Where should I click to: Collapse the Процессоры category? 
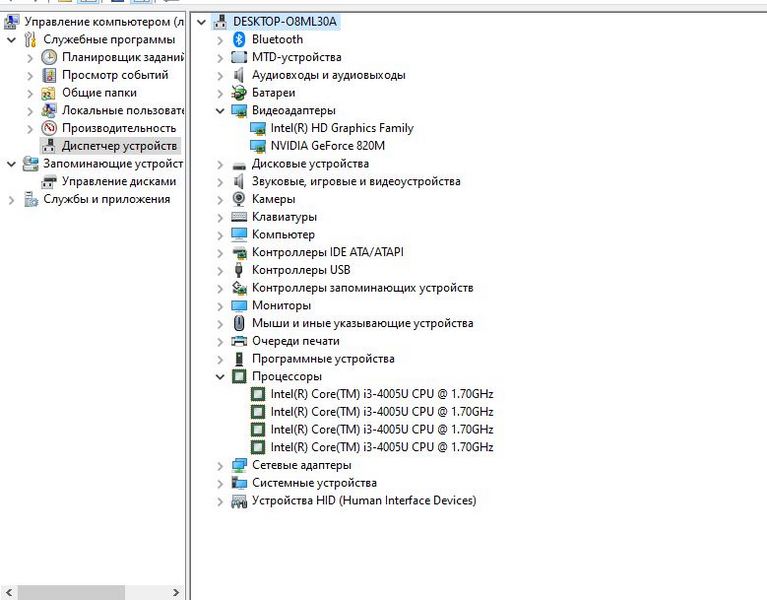point(221,377)
